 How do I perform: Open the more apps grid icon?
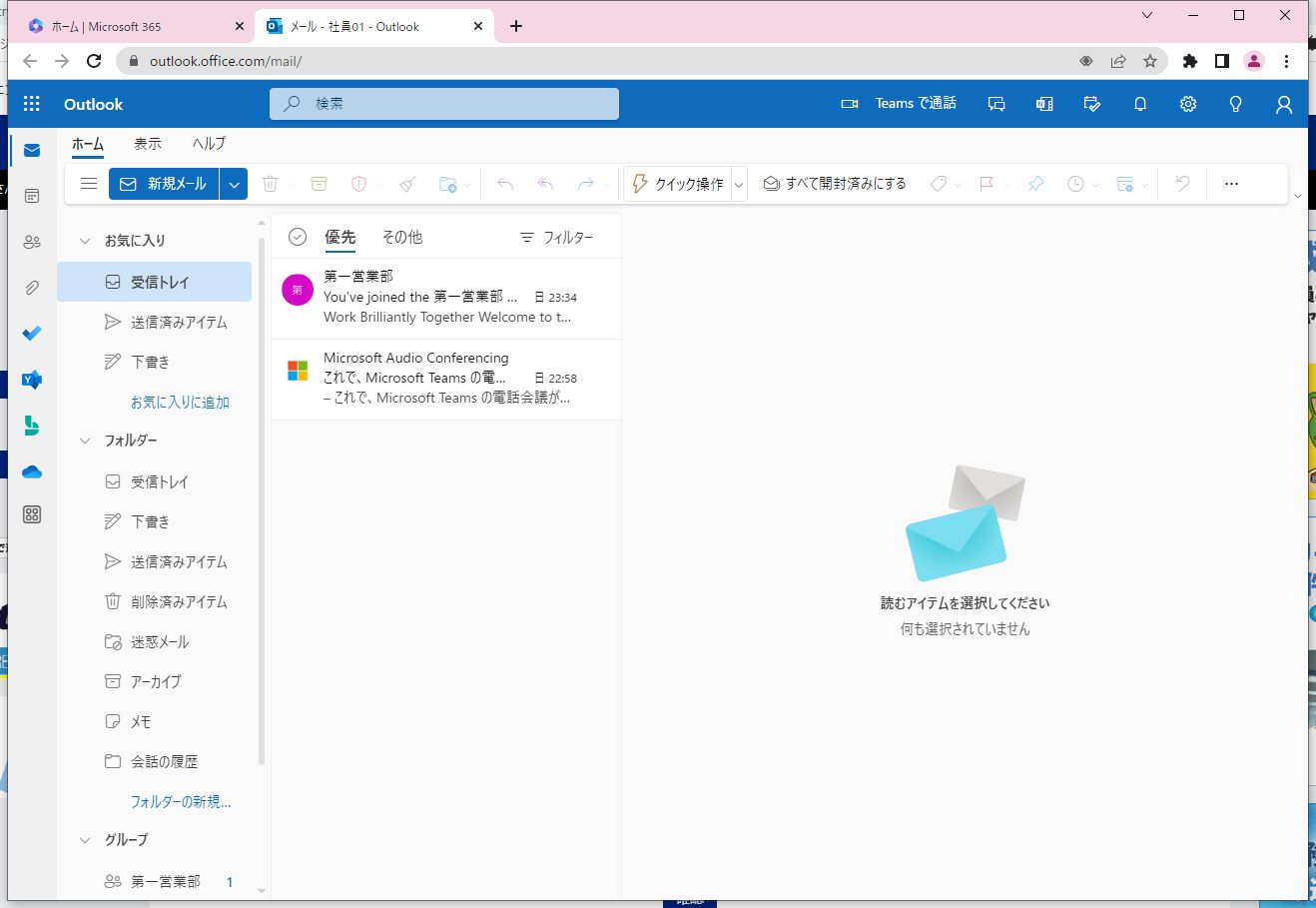coord(32,514)
